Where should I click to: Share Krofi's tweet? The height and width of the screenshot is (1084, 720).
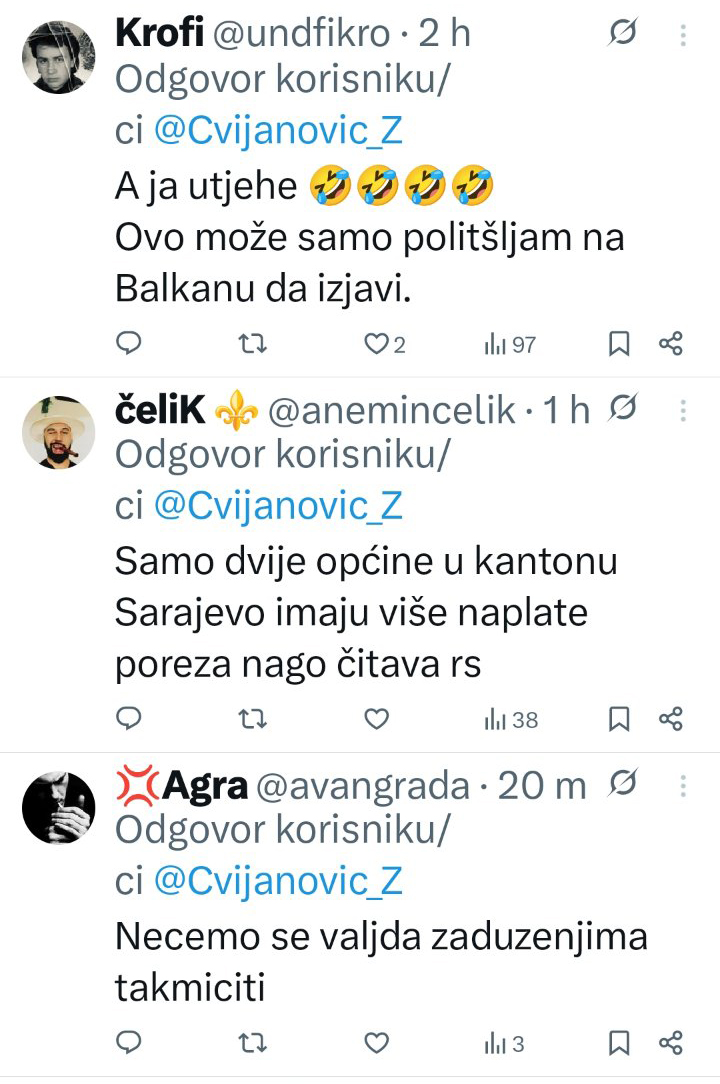tap(671, 344)
